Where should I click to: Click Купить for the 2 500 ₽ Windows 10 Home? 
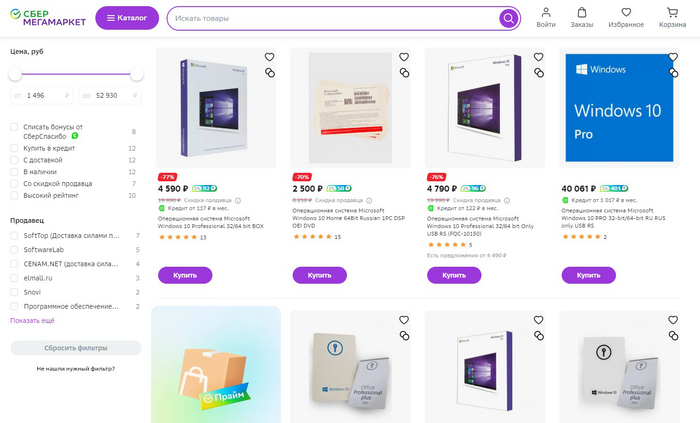point(320,275)
